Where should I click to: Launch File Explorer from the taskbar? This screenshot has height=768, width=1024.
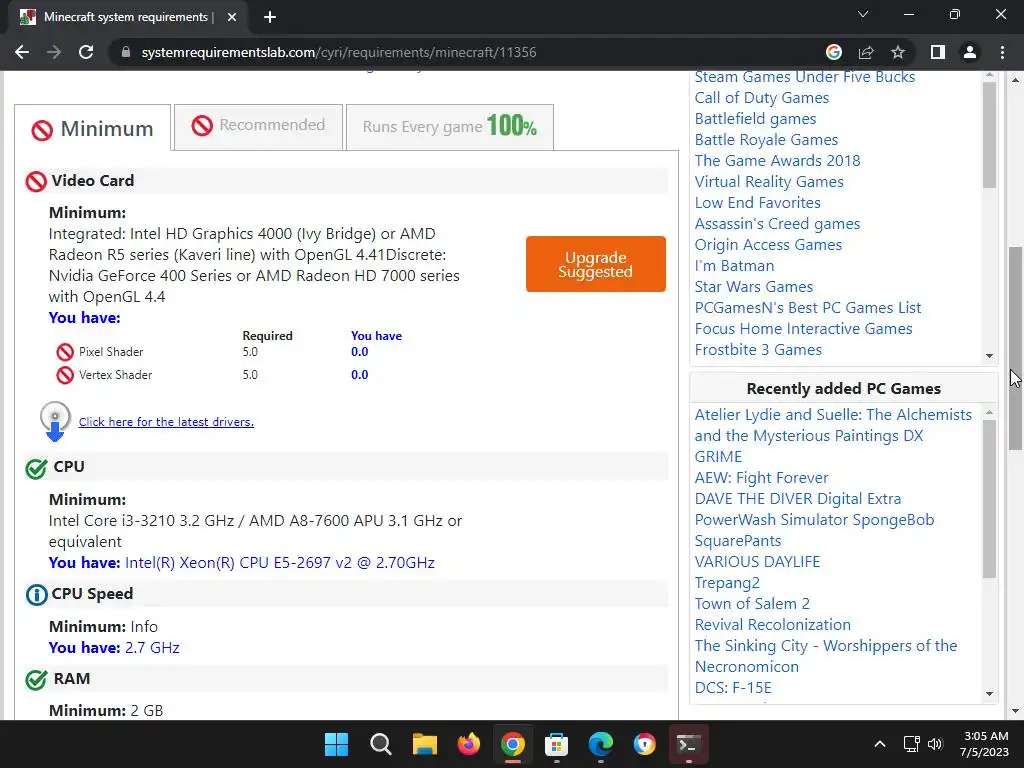coord(424,744)
